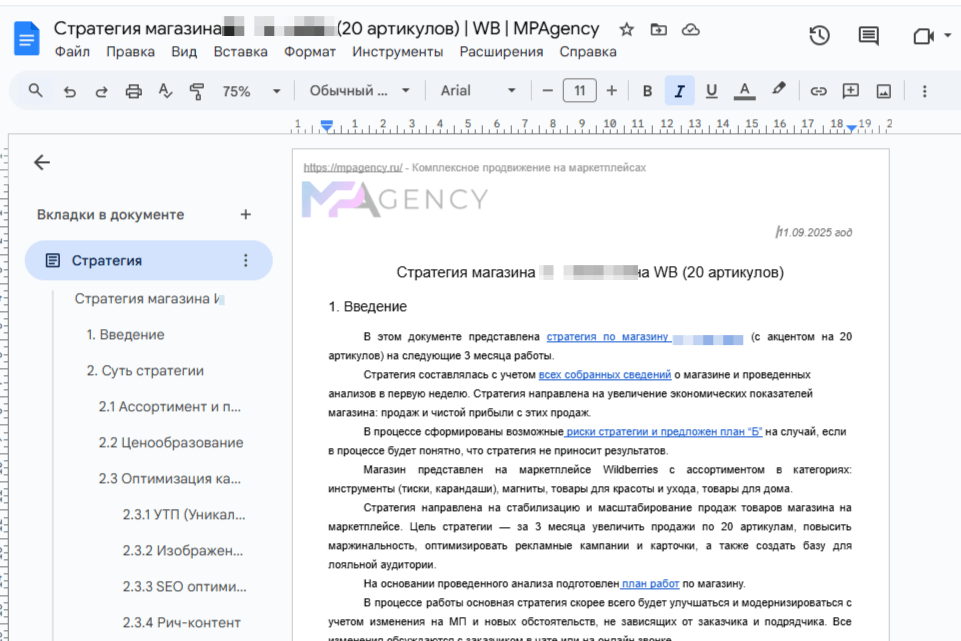The width and height of the screenshot is (961, 641).
Task: Open the Вставка menu
Action: pyautogui.click(x=240, y=52)
